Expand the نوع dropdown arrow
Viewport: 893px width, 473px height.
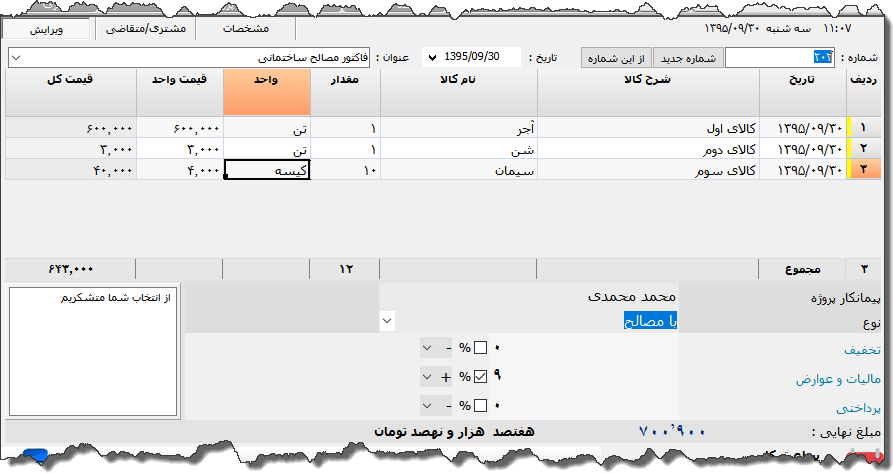[387, 321]
